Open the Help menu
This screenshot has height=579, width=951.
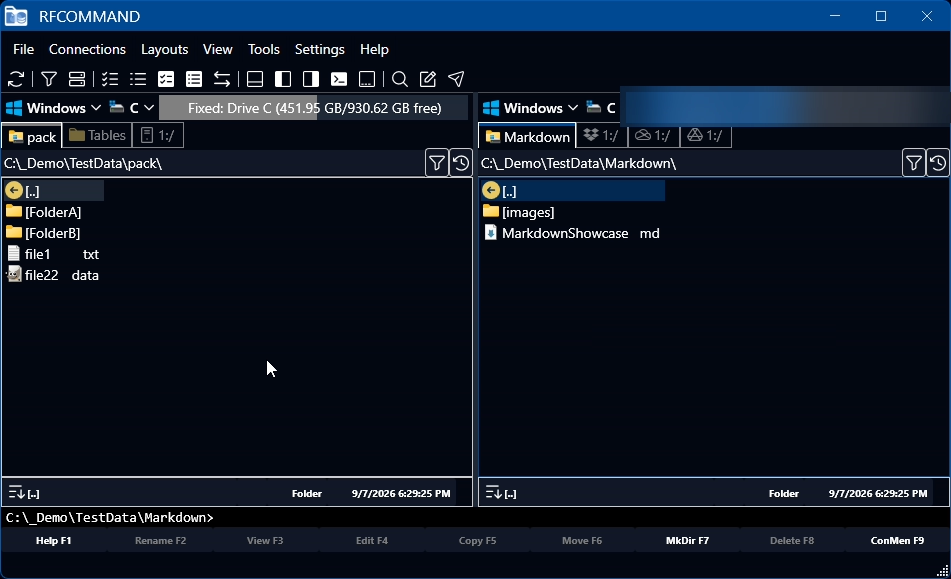point(374,49)
